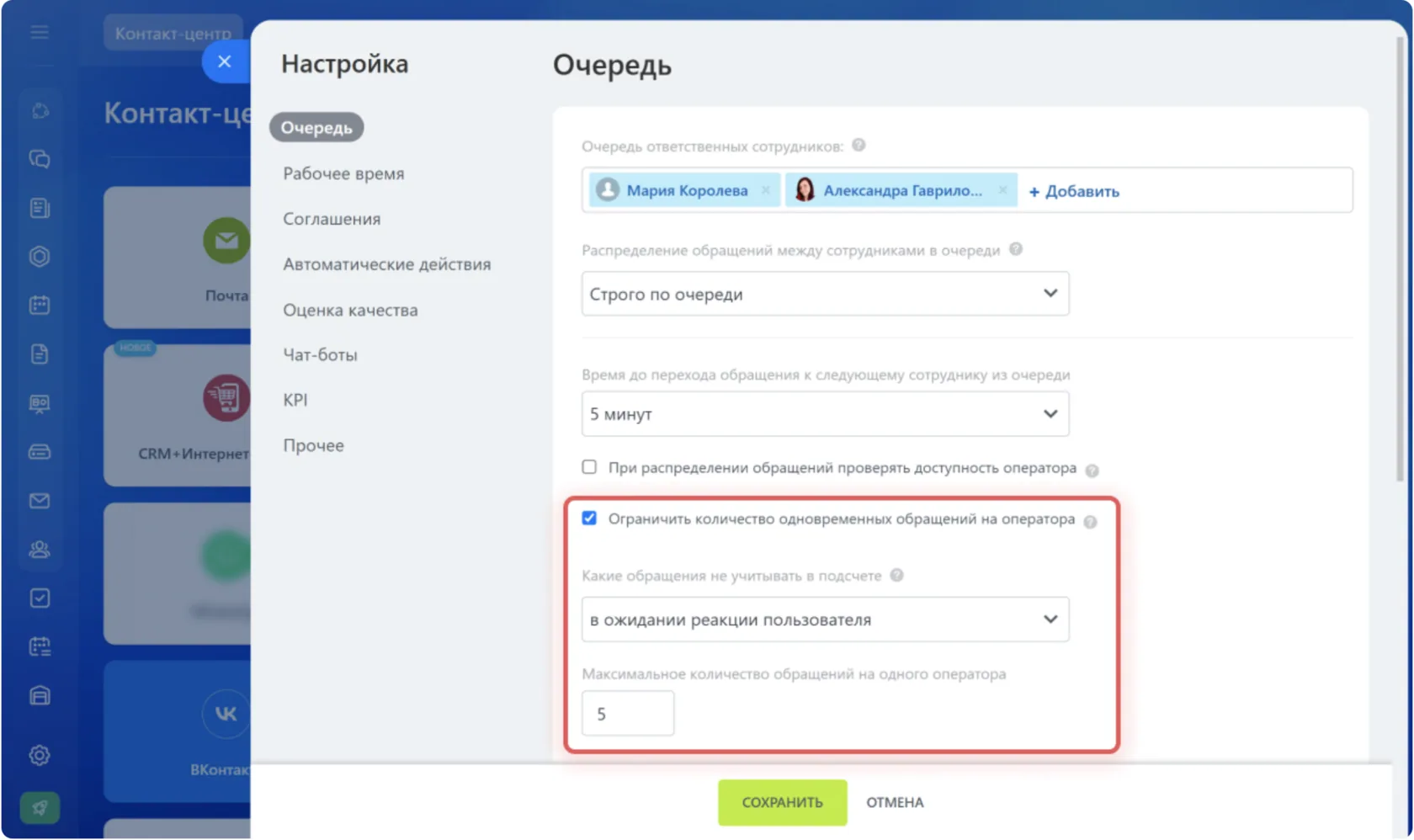
Task: Close the settings slider panel
Action: [224, 61]
